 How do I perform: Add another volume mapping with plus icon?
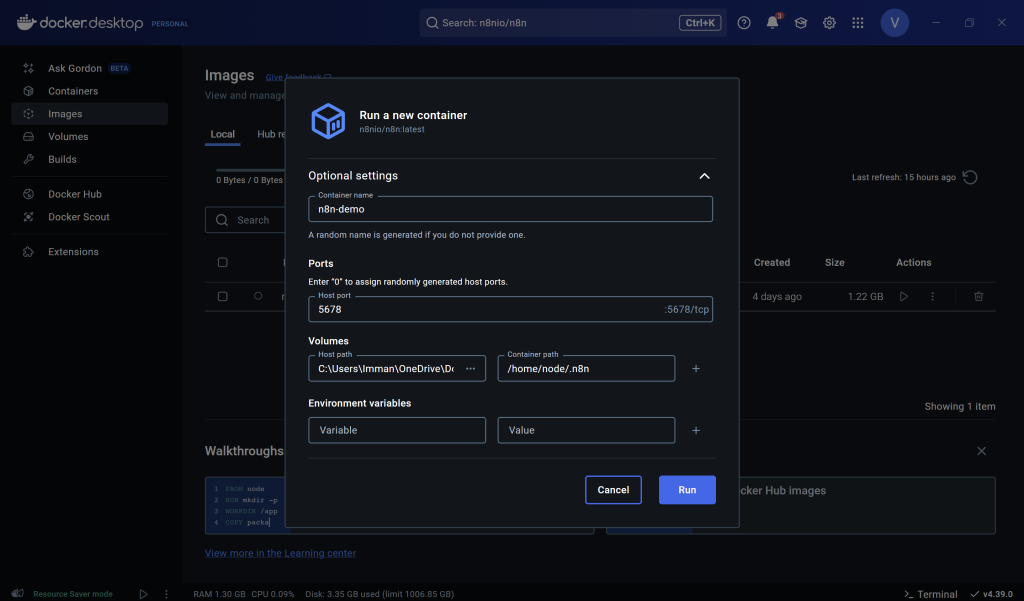tap(696, 368)
